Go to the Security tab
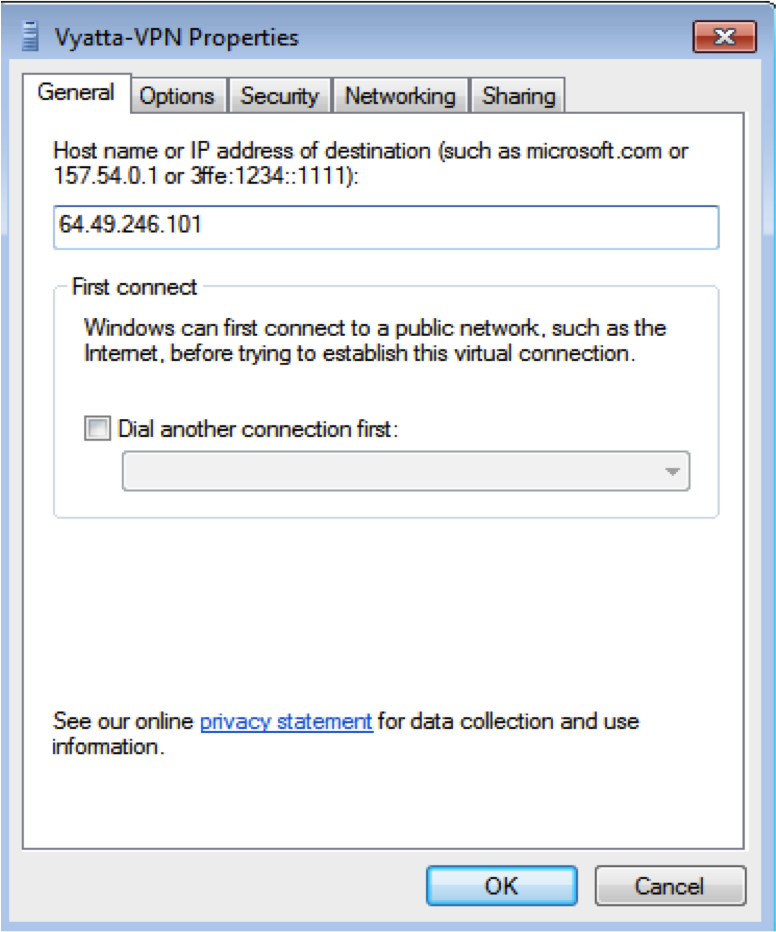 279,96
